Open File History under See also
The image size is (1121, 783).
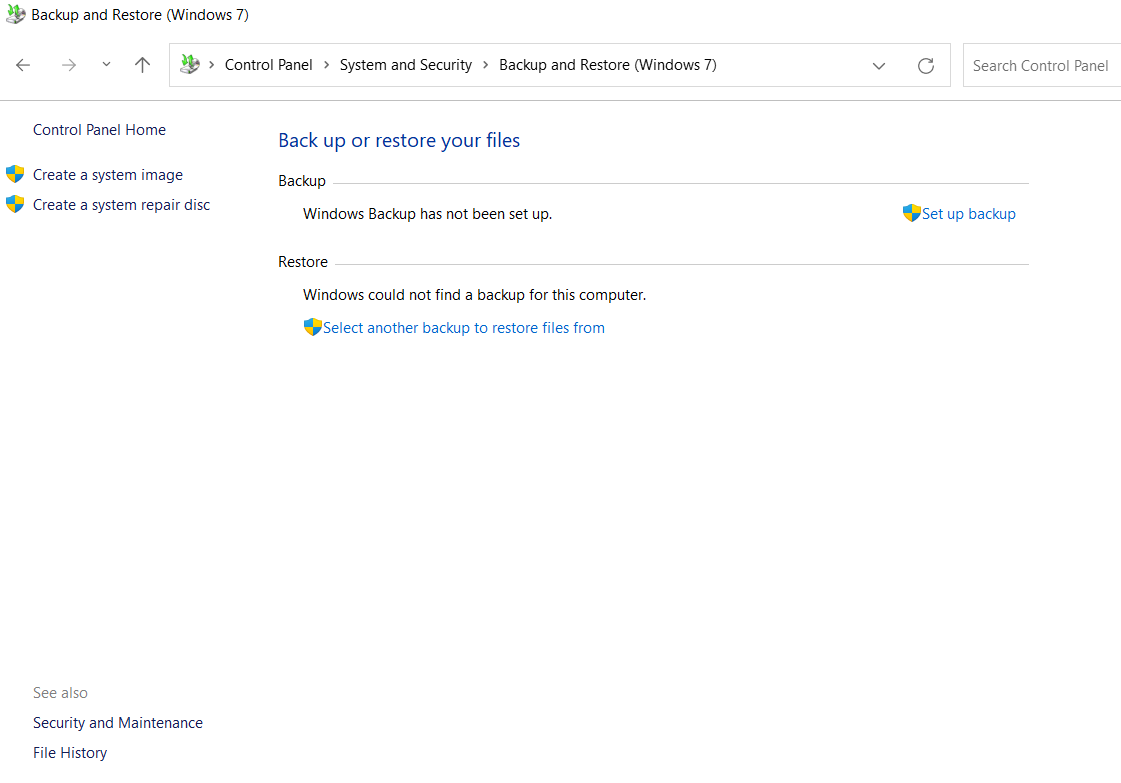[x=70, y=753]
